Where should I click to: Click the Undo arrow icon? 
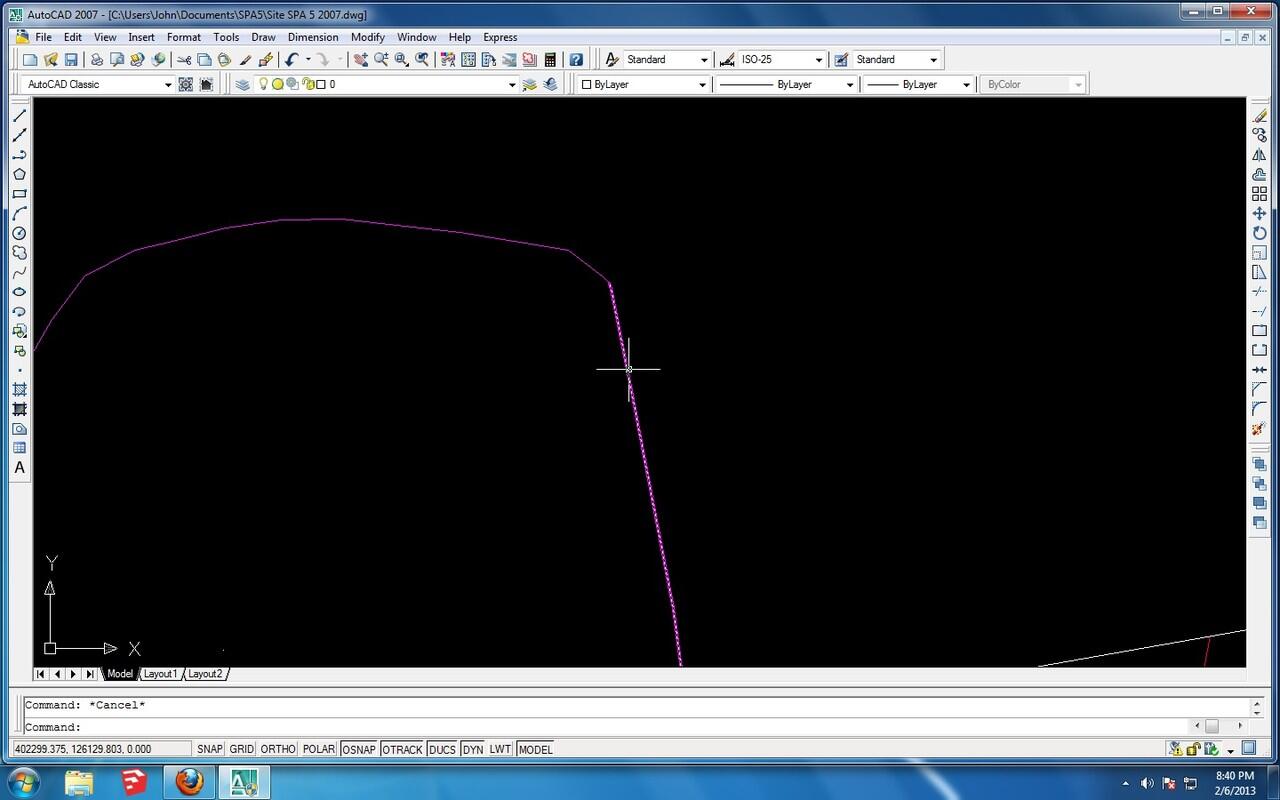click(x=291, y=60)
